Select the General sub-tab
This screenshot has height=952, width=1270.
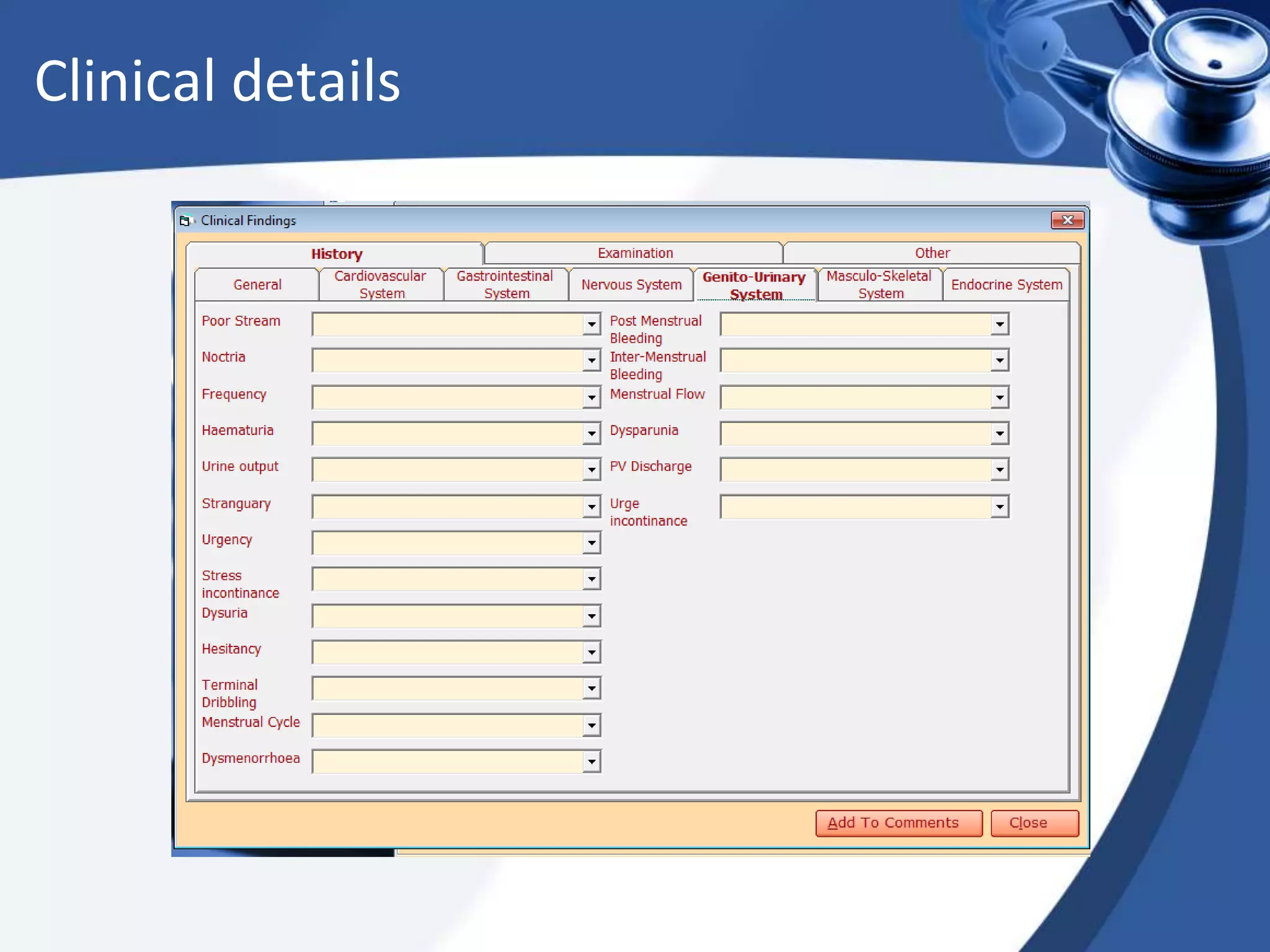[257, 284]
